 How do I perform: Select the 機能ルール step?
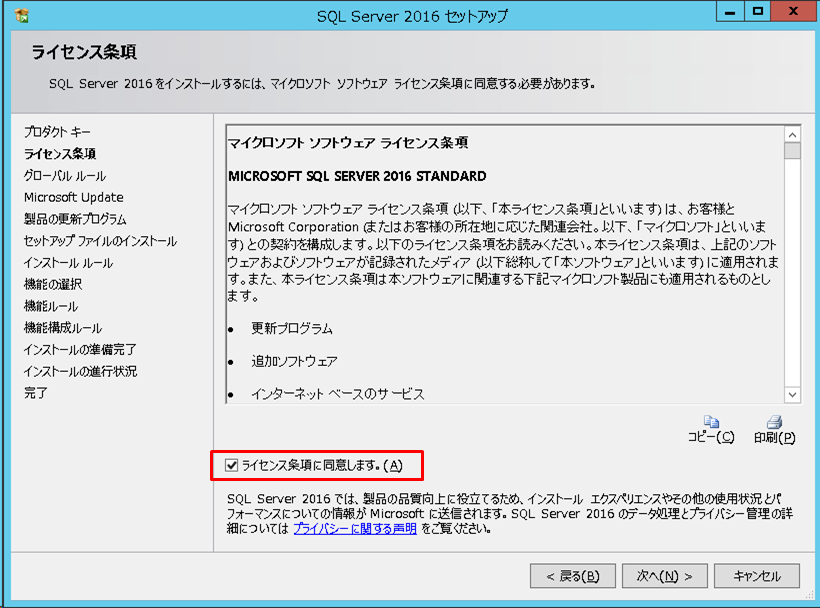[x=51, y=306]
